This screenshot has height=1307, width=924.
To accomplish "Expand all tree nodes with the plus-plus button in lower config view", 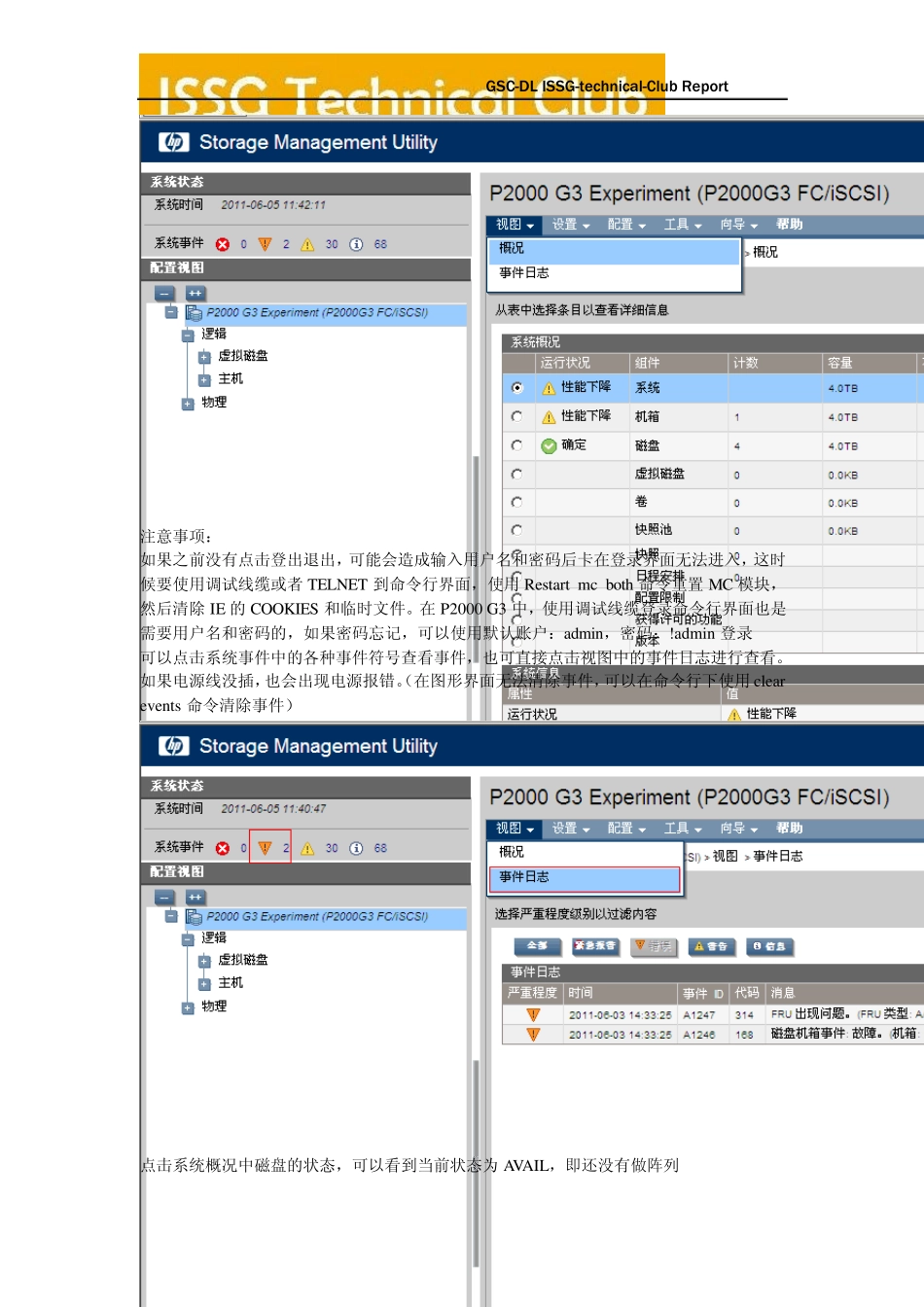I will pyautogui.click(x=195, y=897).
